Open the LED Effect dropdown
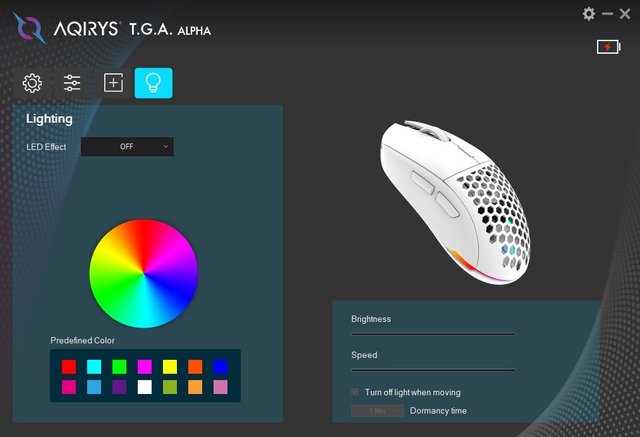The width and height of the screenshot is (640, 437). pos(127,146)
